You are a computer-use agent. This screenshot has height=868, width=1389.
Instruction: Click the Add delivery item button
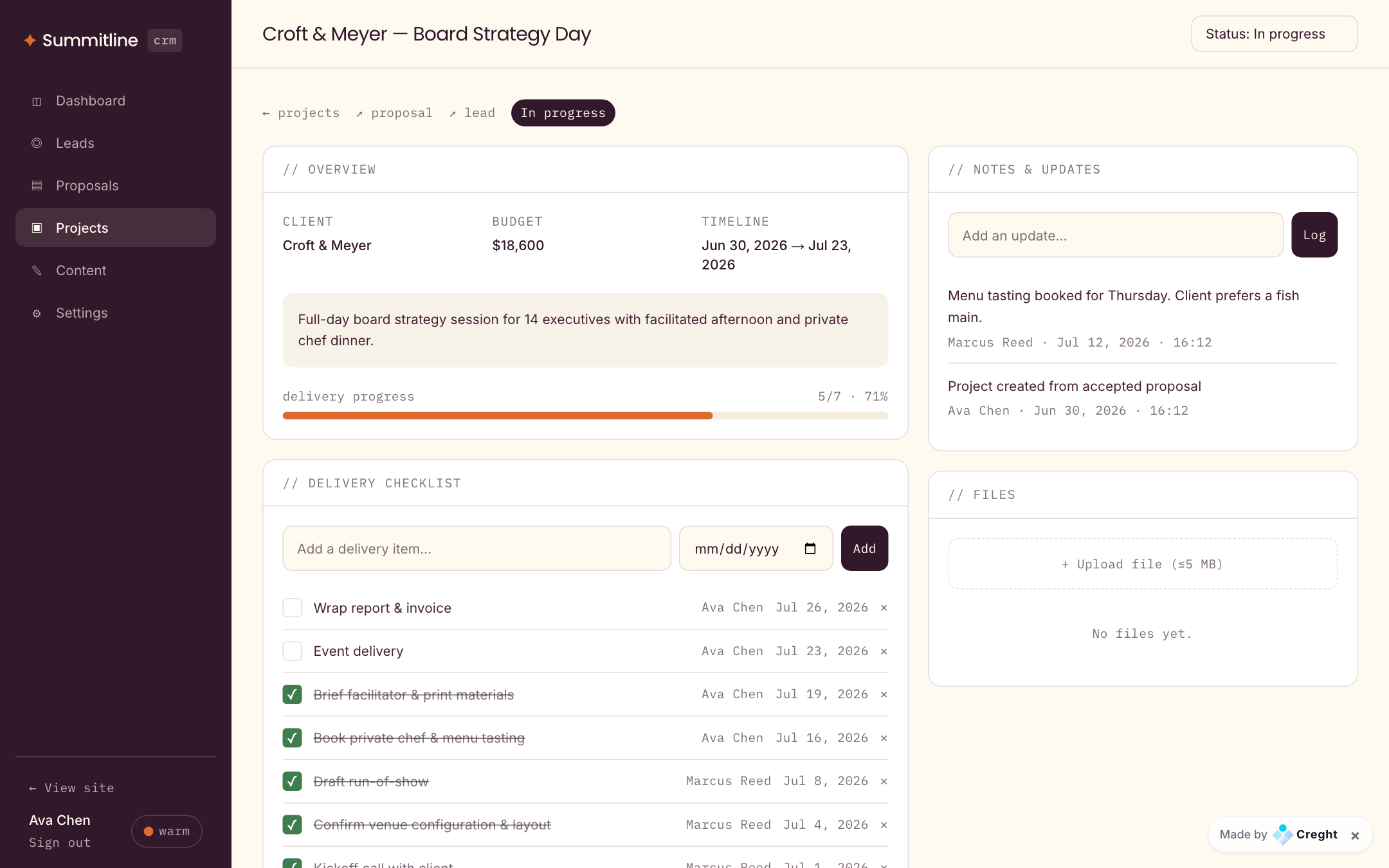pos(864,548)
